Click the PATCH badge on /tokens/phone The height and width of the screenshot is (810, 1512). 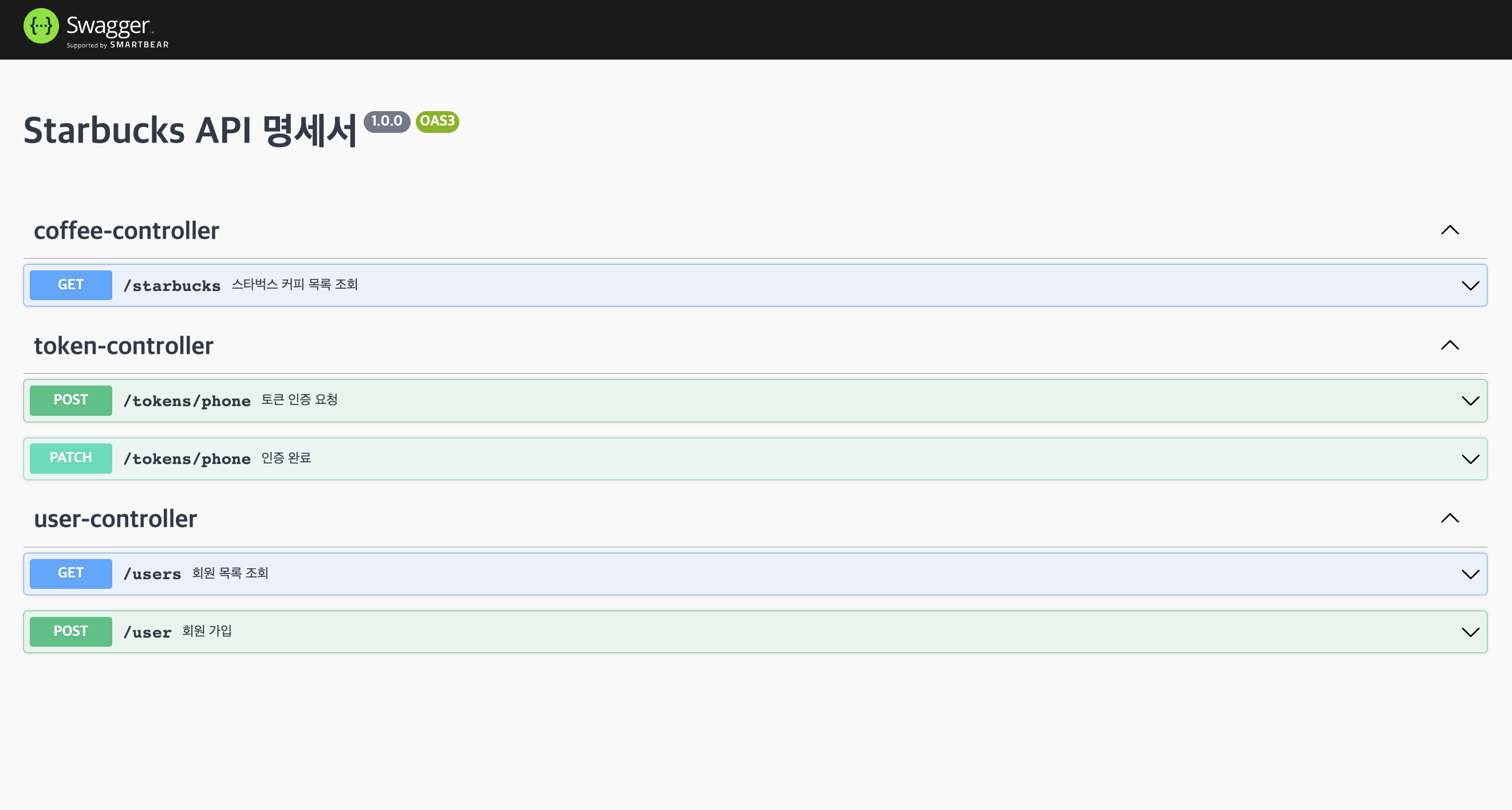[70, 458]
